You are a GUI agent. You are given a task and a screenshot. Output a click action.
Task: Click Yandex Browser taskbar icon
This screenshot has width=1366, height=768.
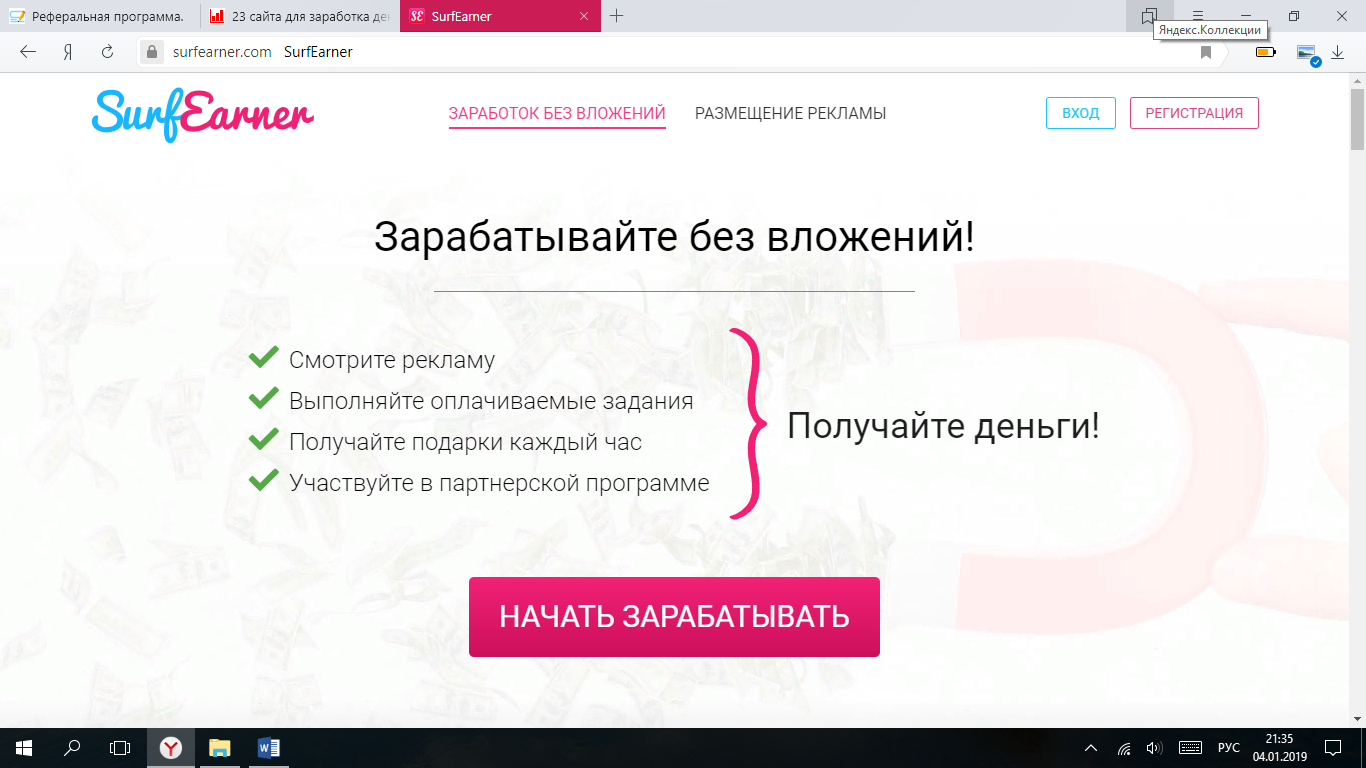(x=172, y=748)
